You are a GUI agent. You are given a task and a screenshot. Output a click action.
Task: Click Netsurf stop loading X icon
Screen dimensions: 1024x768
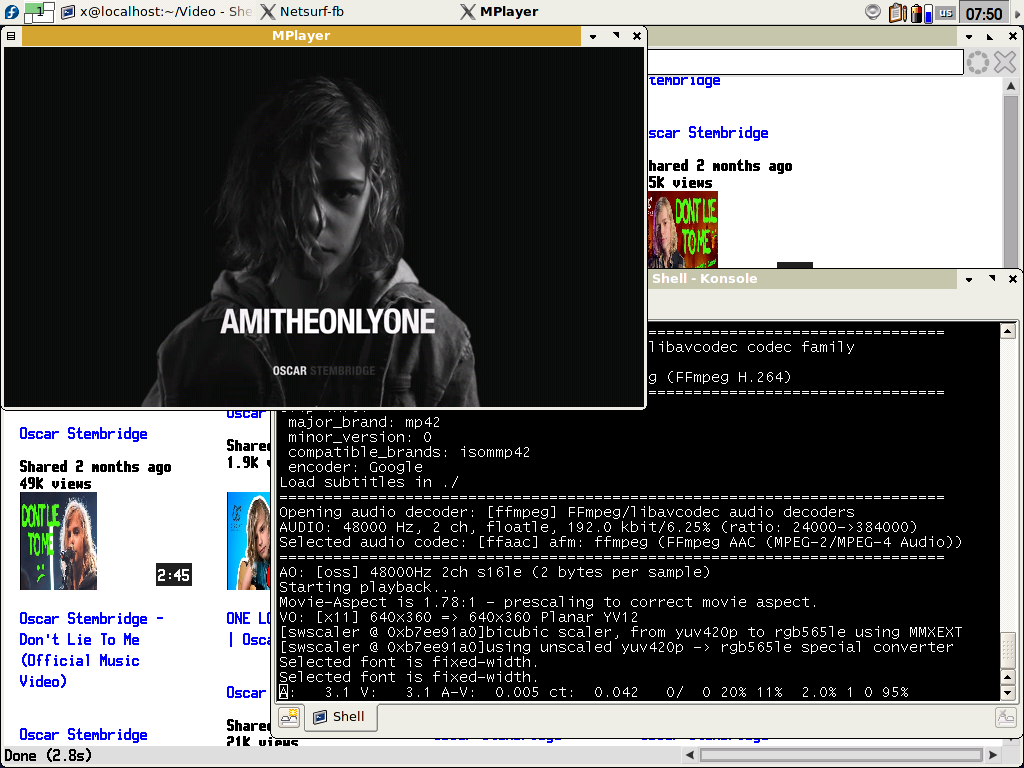pyautogui.click(x=1005, y=62)
